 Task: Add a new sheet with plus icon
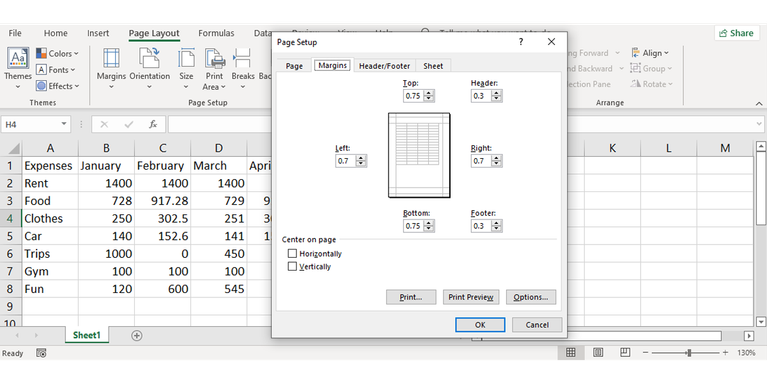[137, 336]
